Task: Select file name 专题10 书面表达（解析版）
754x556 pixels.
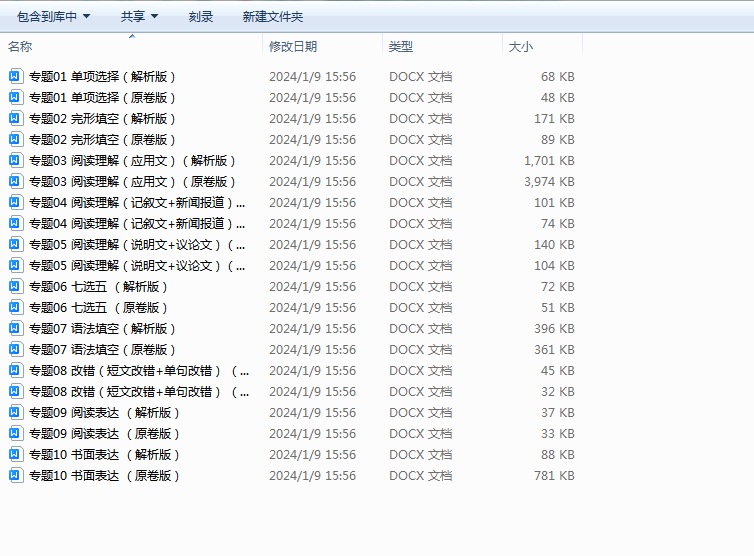Action: (105, 455)
